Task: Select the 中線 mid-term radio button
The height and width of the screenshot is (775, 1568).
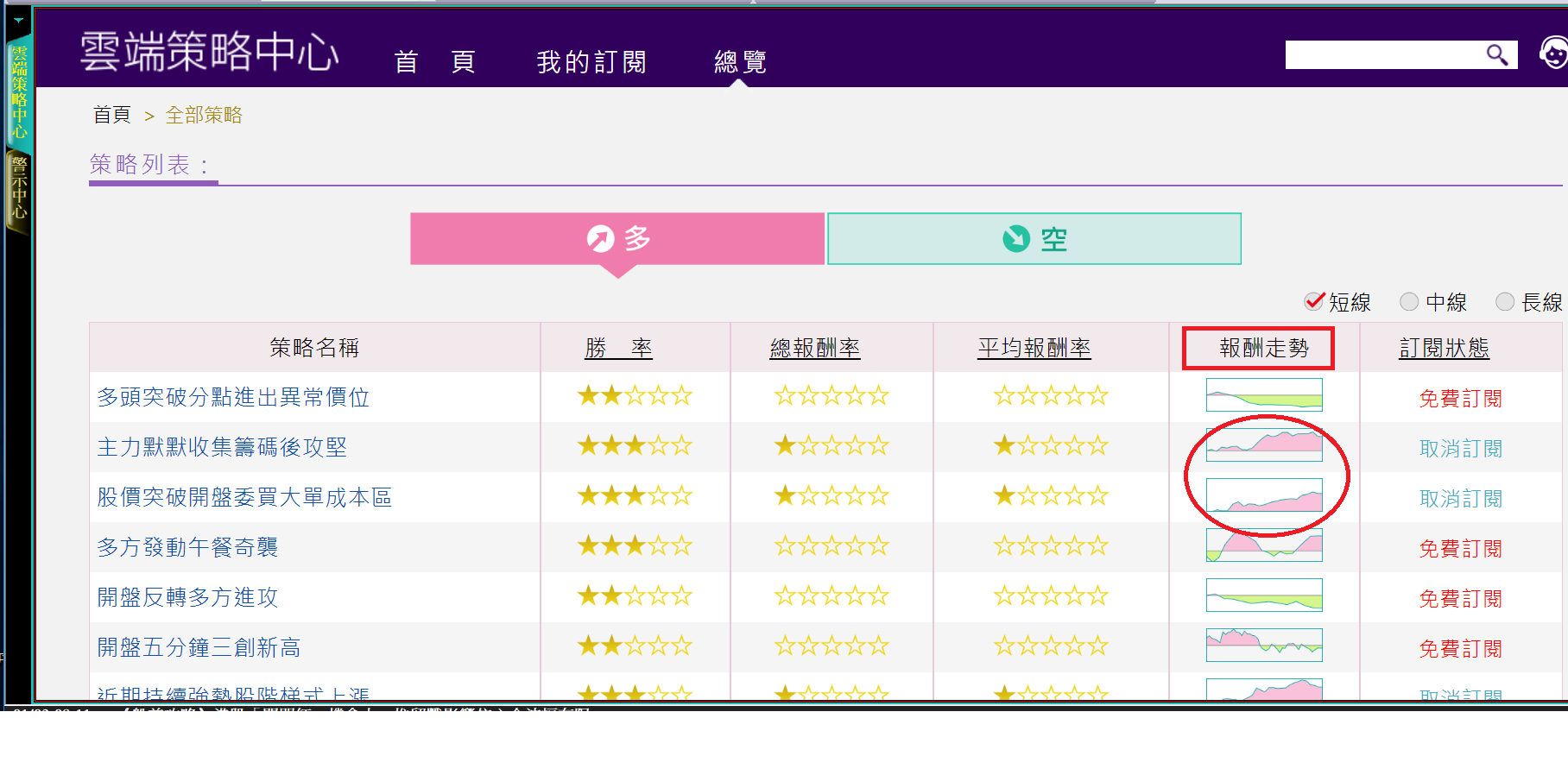Action: tap(1409, 301)
